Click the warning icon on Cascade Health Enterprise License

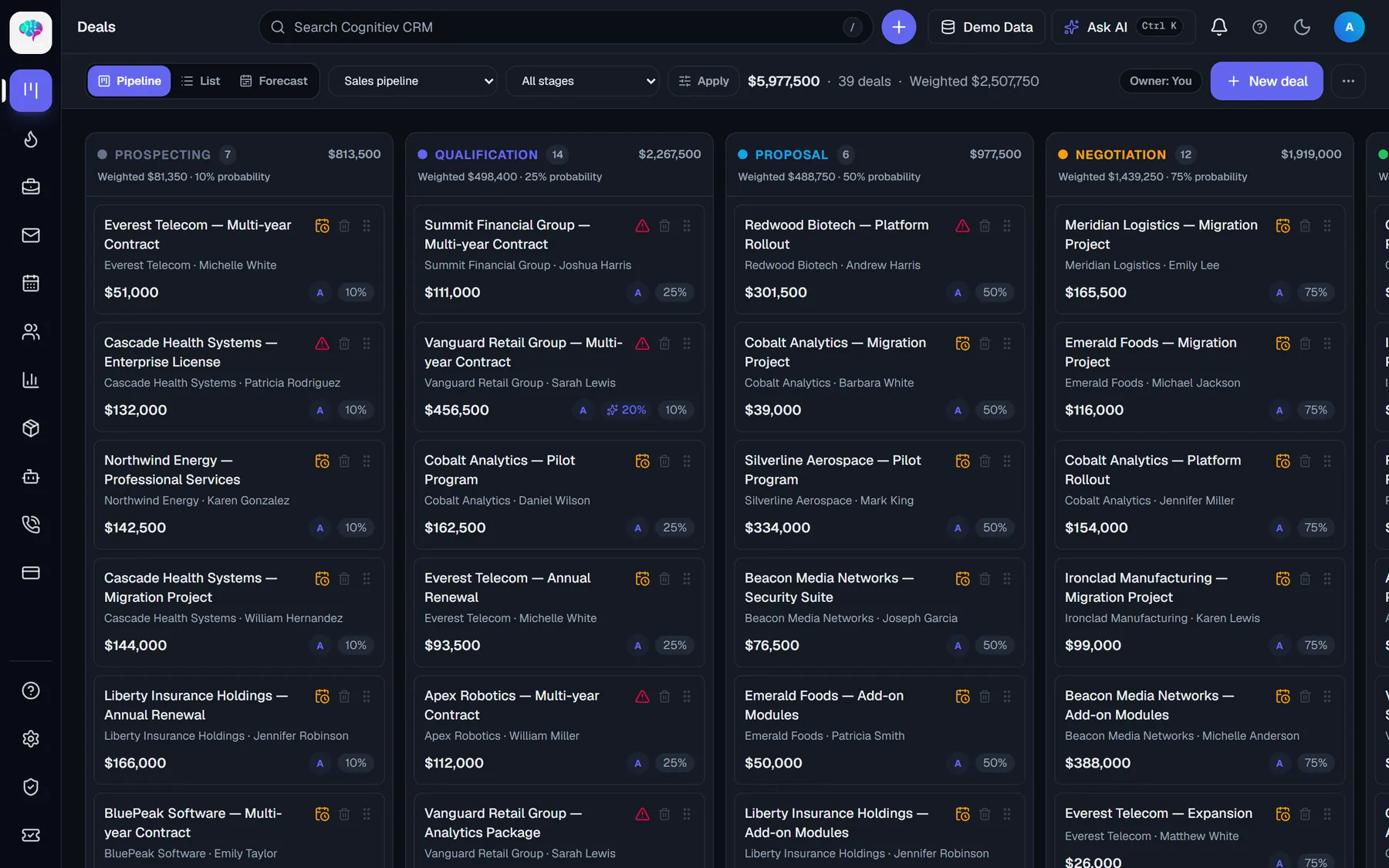(322, 343)
